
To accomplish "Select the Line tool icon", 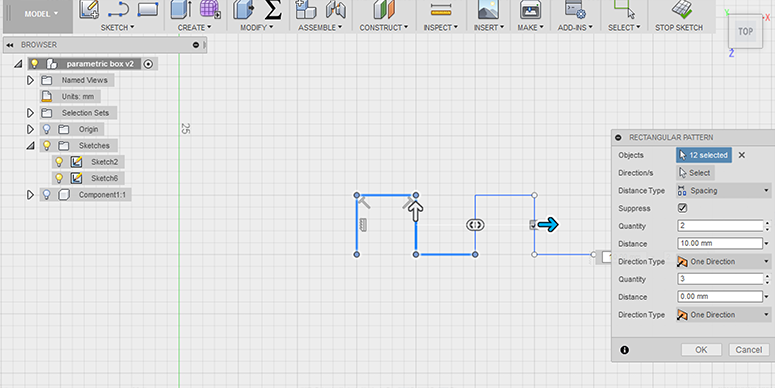I will click(x=118, y=9).
